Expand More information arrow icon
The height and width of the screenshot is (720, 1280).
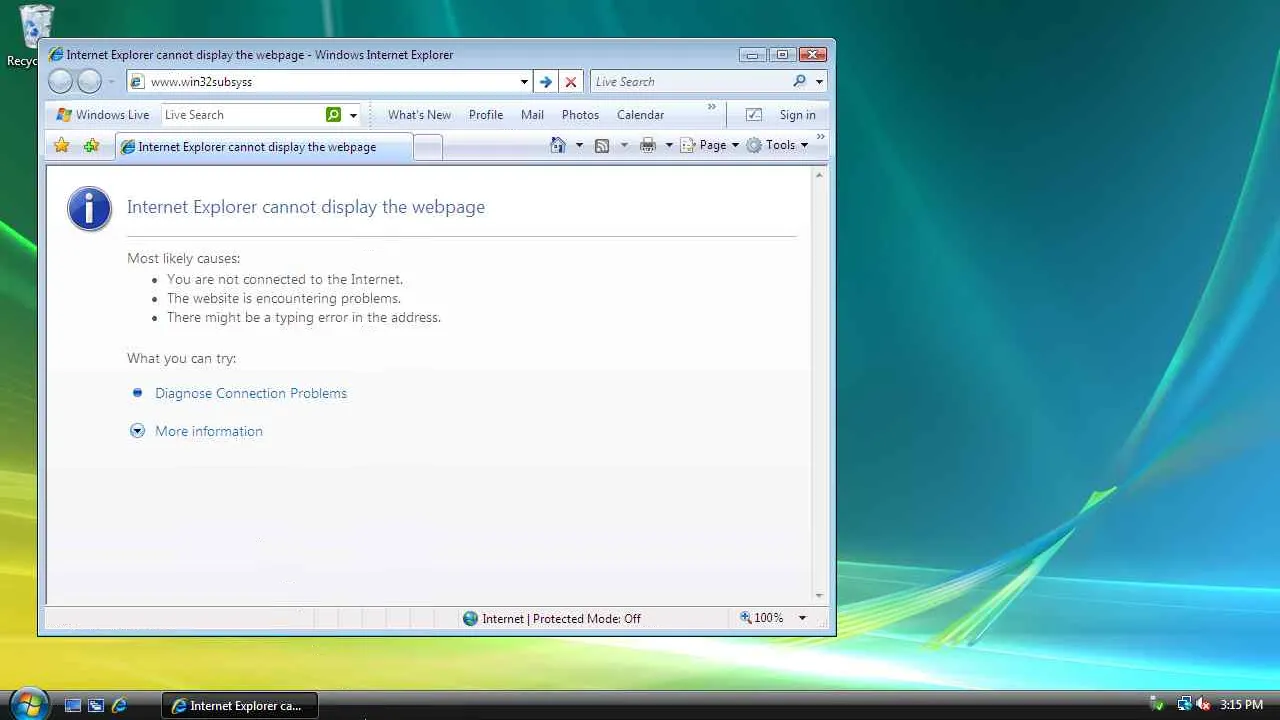[x=138, y=431]
